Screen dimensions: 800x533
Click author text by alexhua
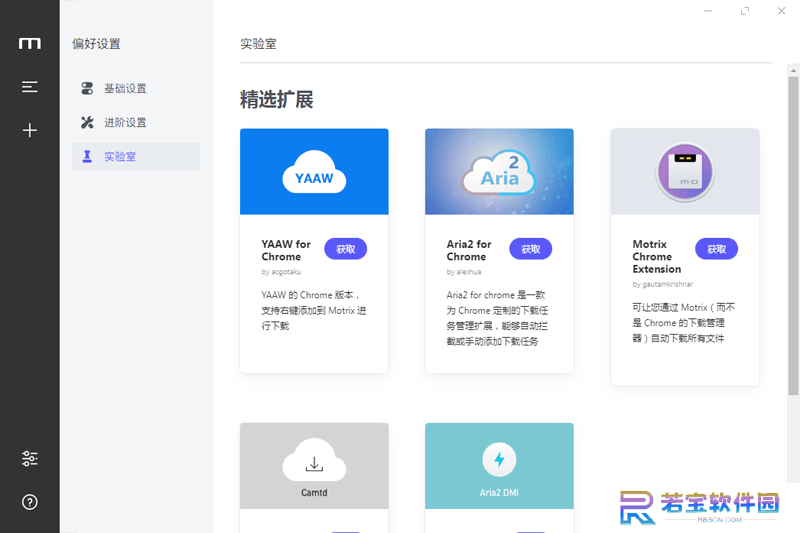point(464,272)
